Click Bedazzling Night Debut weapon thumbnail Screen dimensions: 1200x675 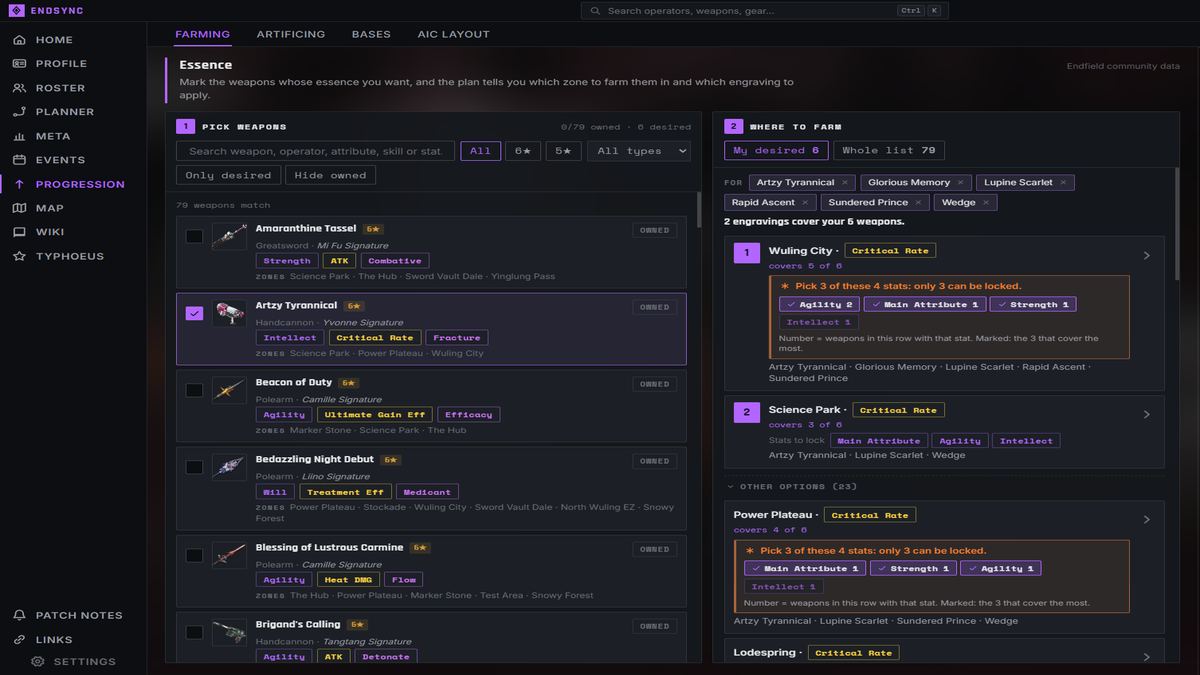coord(229,468)
